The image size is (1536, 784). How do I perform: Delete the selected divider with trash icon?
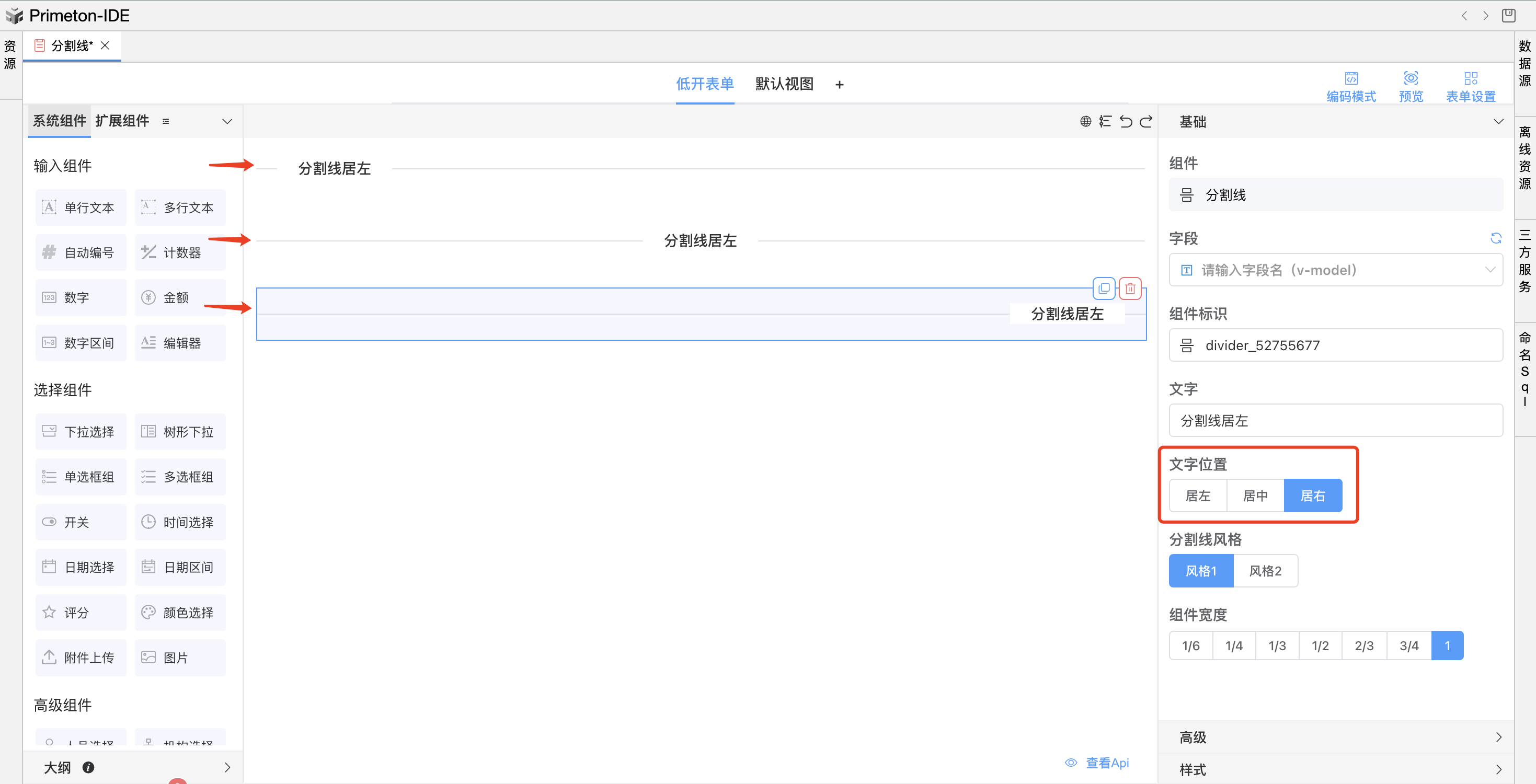(1130, 289)
